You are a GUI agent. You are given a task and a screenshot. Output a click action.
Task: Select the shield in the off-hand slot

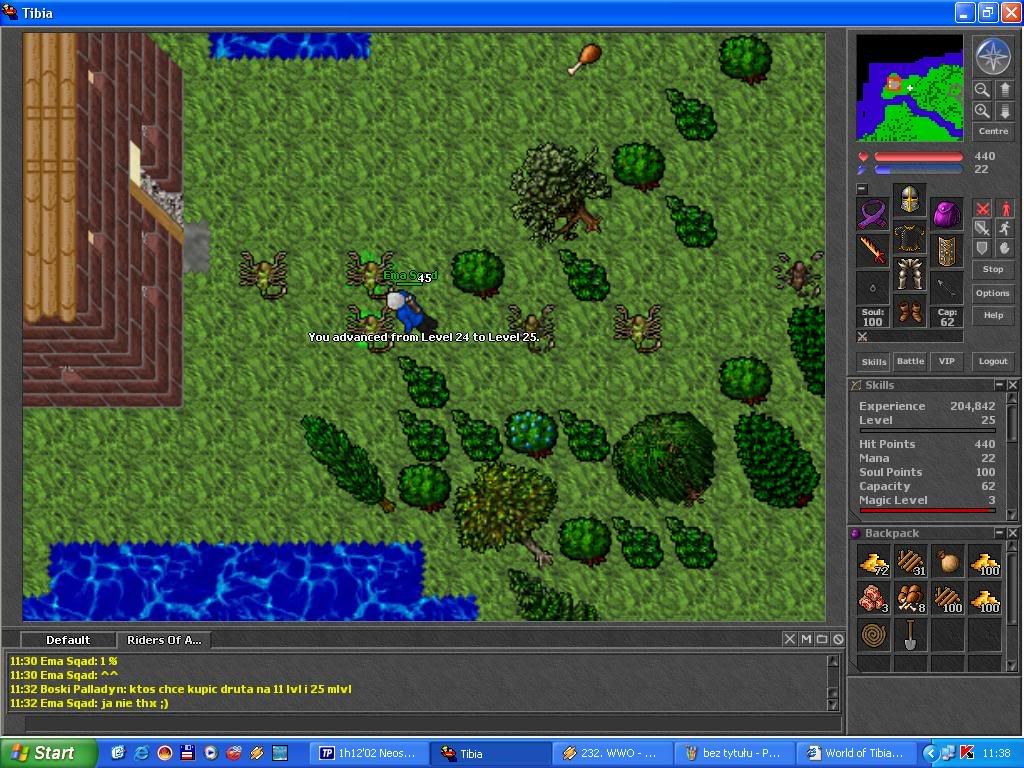tap(946, 251)
